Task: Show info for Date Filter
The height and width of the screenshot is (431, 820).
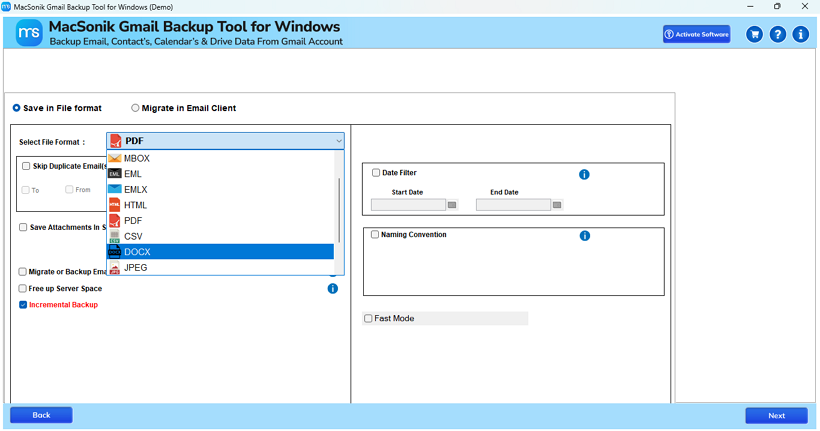Action: pyautogui.click(x=584, y=174)
